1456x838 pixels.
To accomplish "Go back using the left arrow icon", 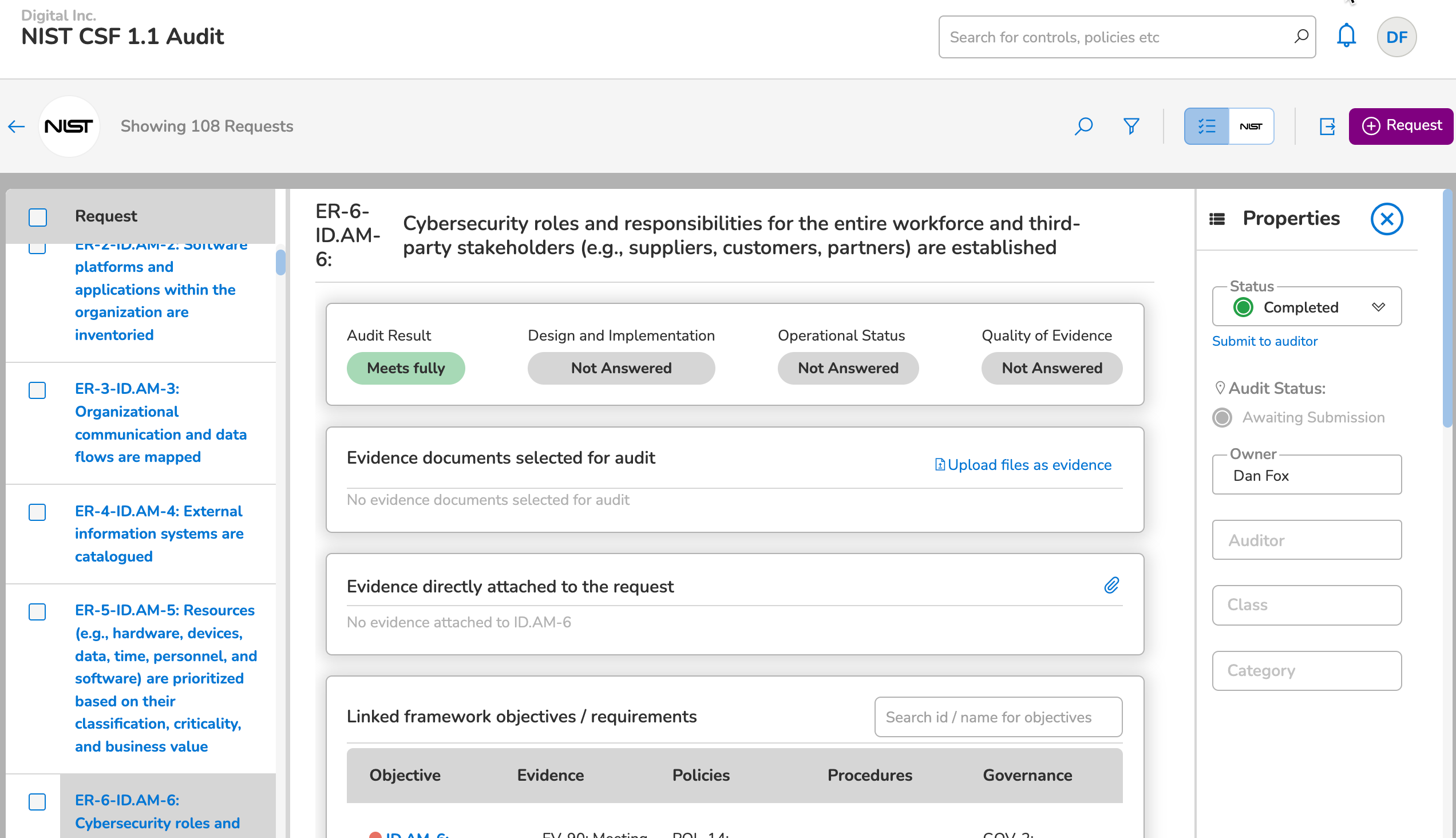I will coord(17,126).
